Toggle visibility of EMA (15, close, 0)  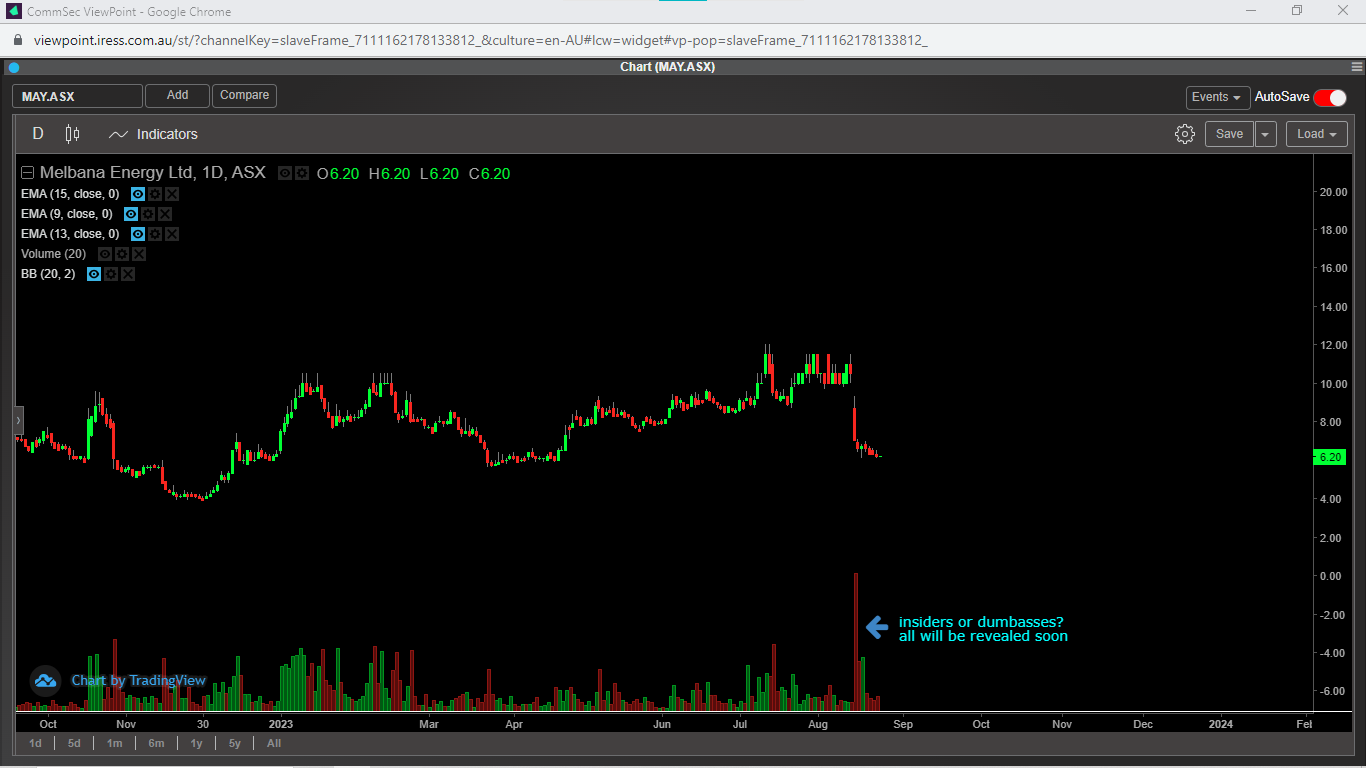point(138,194)
